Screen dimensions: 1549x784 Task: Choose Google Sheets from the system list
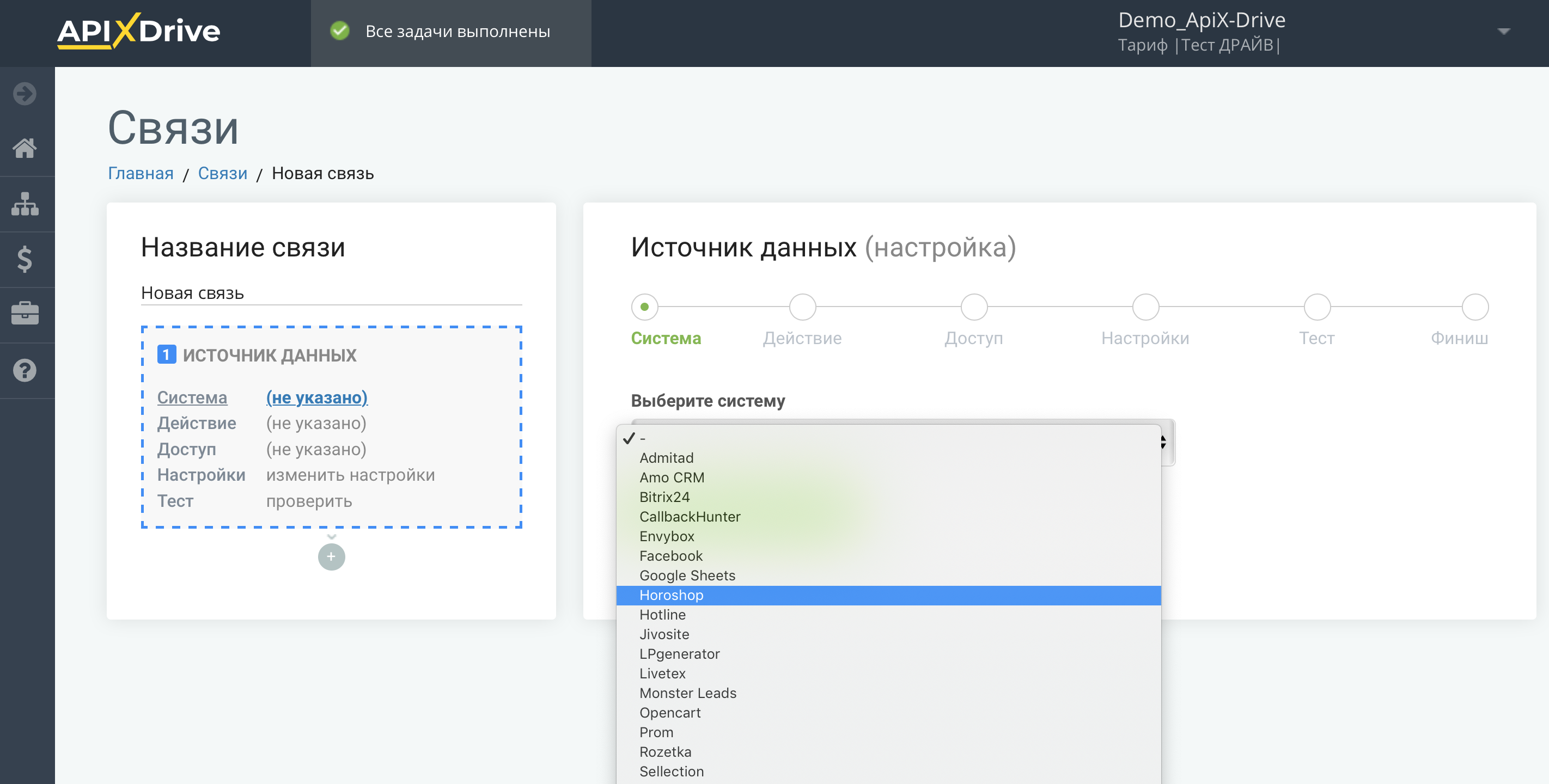click(888, 576)
